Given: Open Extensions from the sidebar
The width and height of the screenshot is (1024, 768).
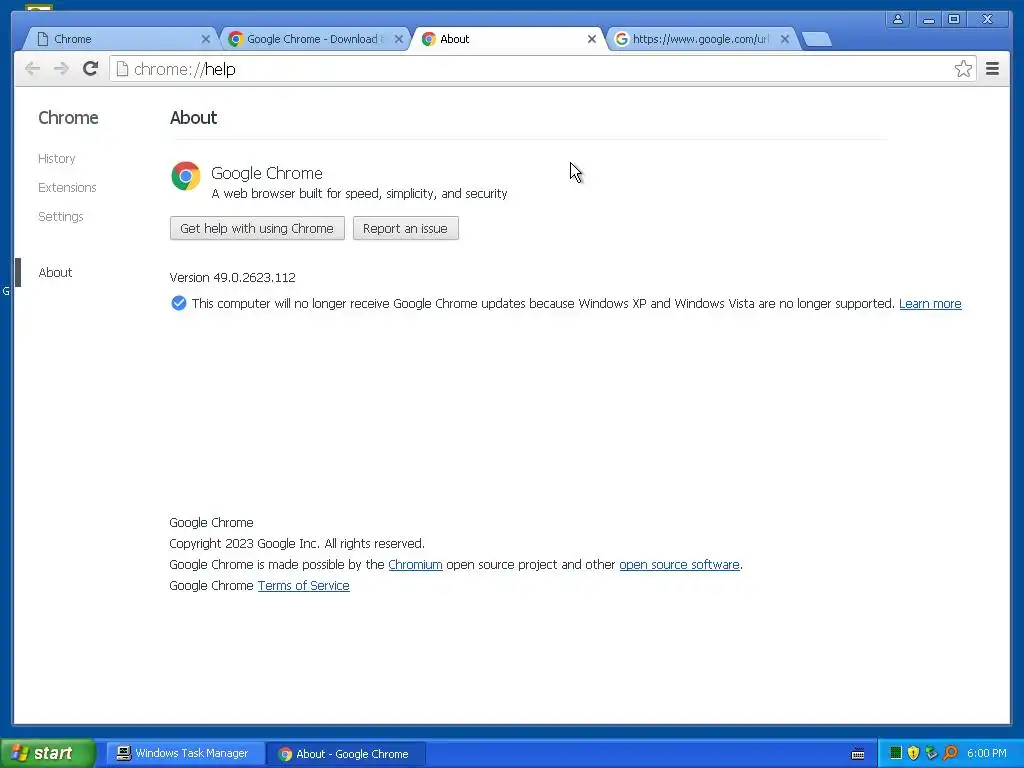Looking at the screenshot, I should [x=67, y=187].
